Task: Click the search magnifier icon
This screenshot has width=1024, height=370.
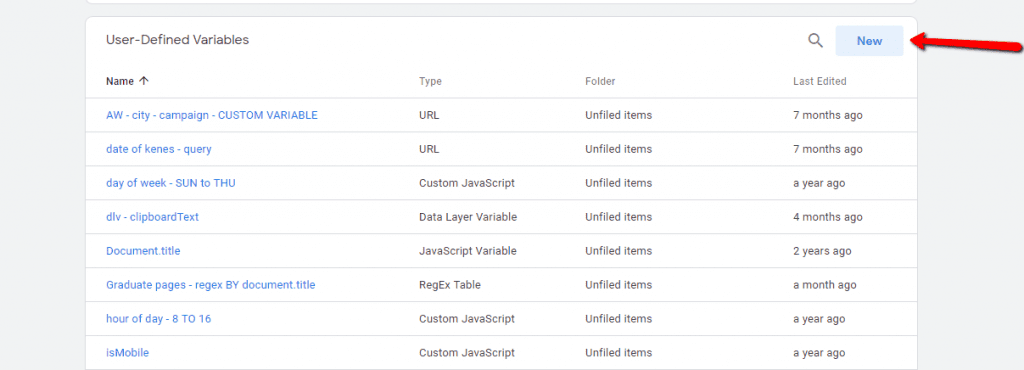Action: [815, 40]
